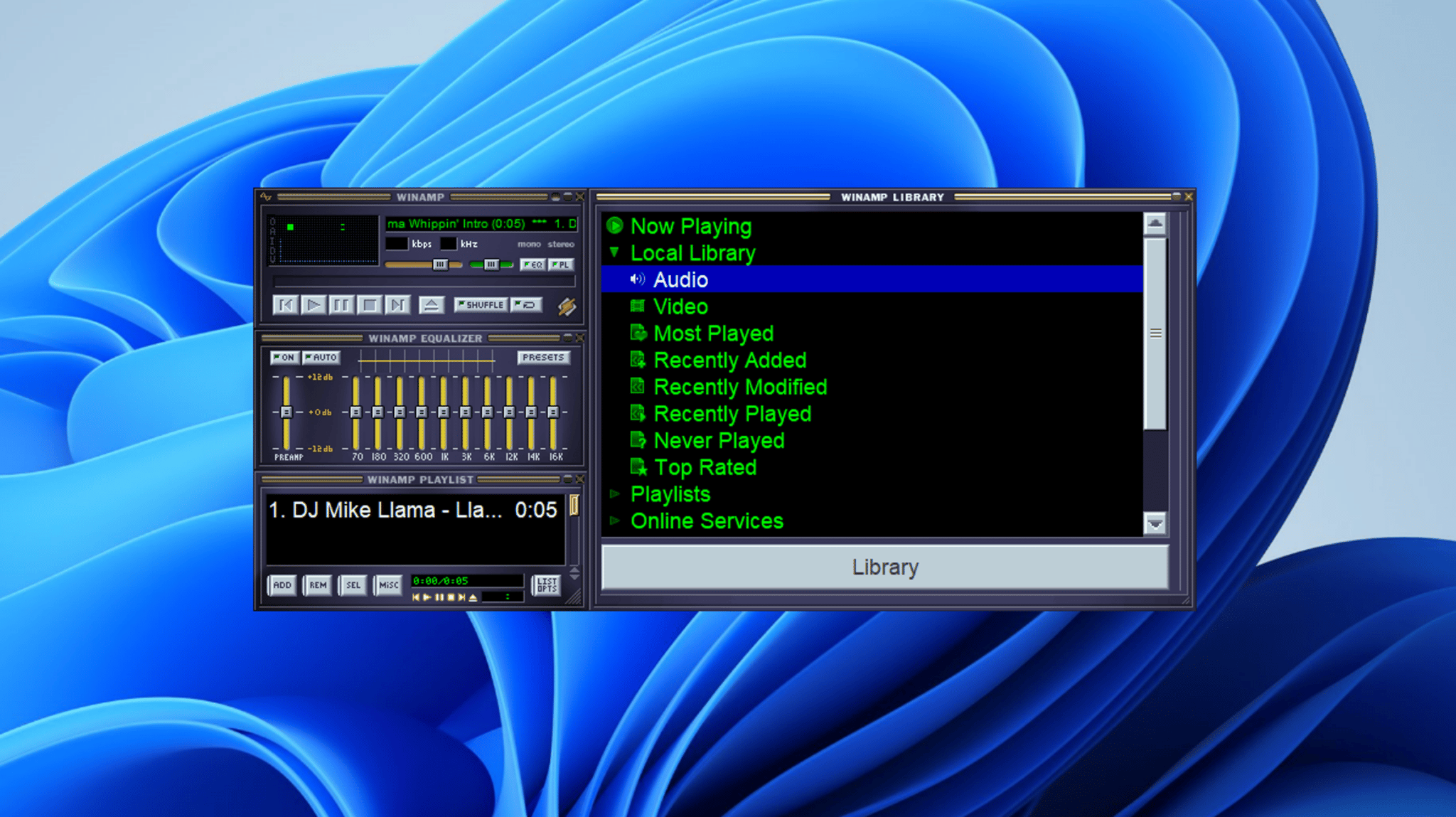Expand the Playlists section
This screenshot has height=817, width=1456.
tap(616, 493)
